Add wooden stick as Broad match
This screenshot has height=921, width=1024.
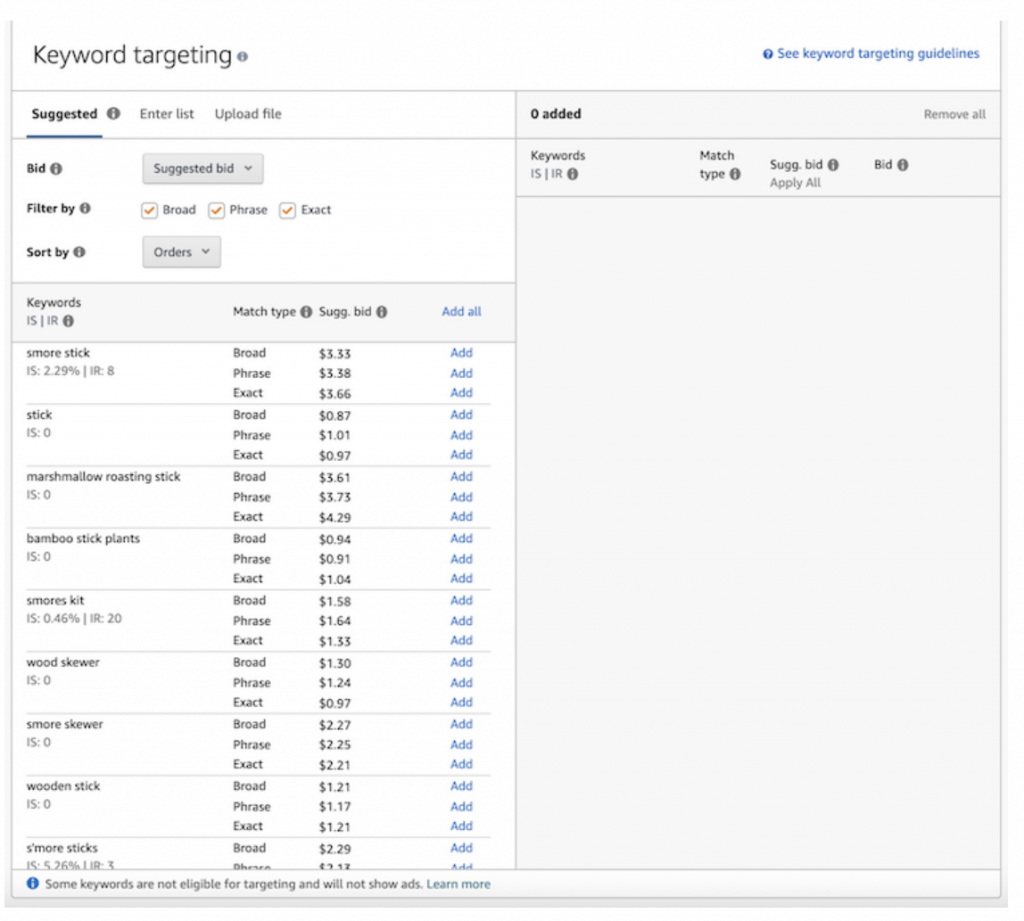click(461, 786)
